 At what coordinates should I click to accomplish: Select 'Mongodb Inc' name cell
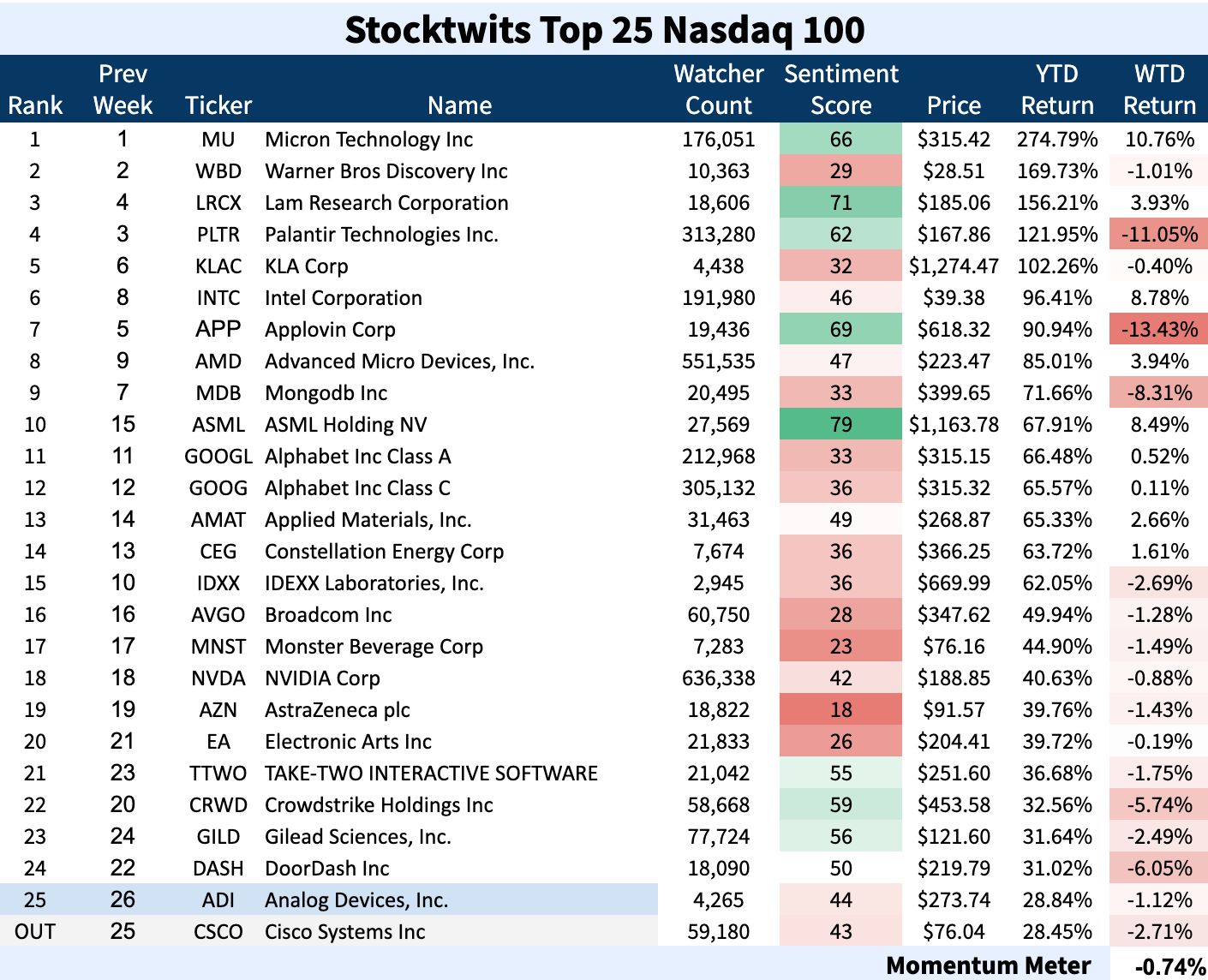tap(326, 393)
